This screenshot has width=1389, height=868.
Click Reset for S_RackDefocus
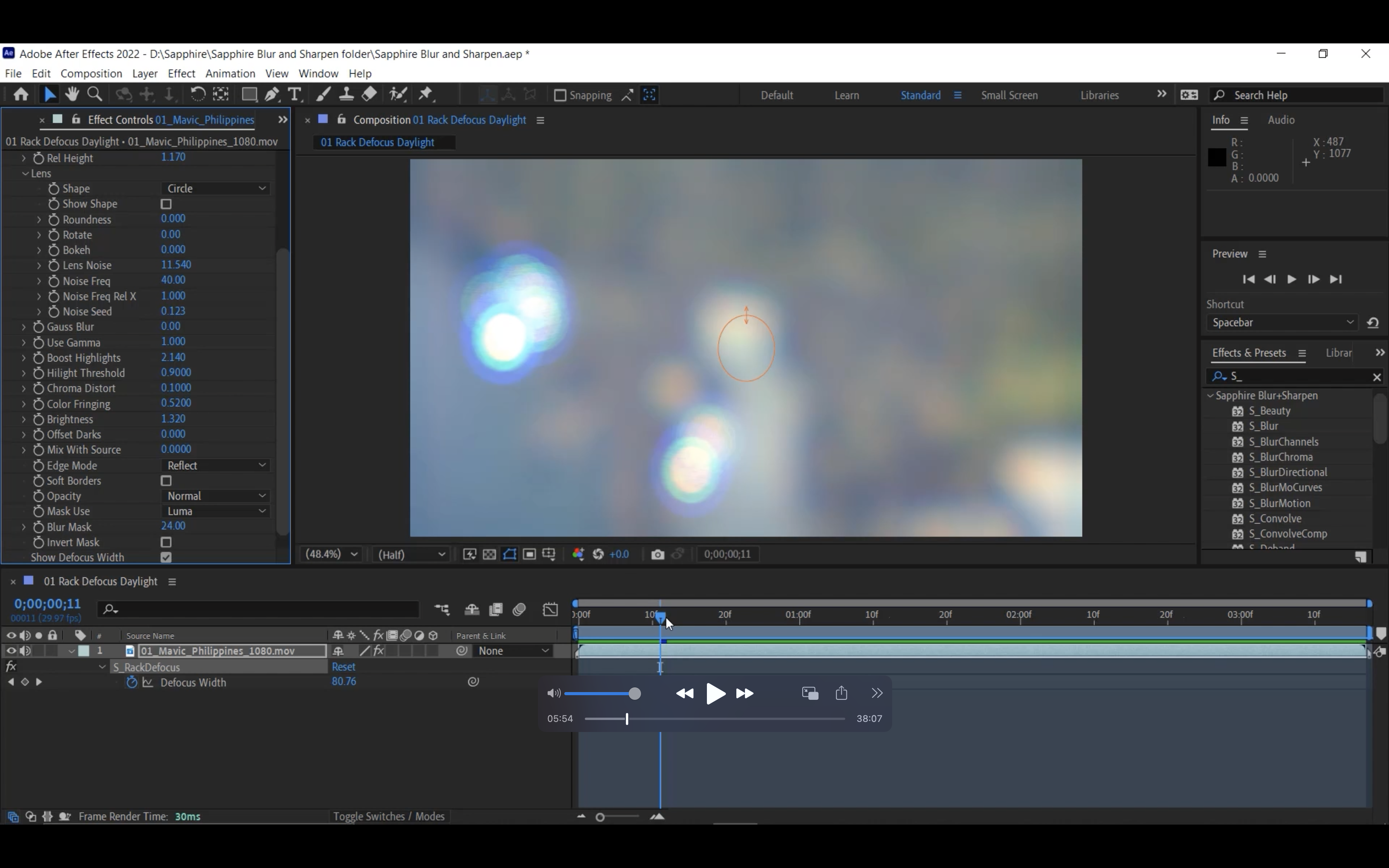[x=343, y=667]
